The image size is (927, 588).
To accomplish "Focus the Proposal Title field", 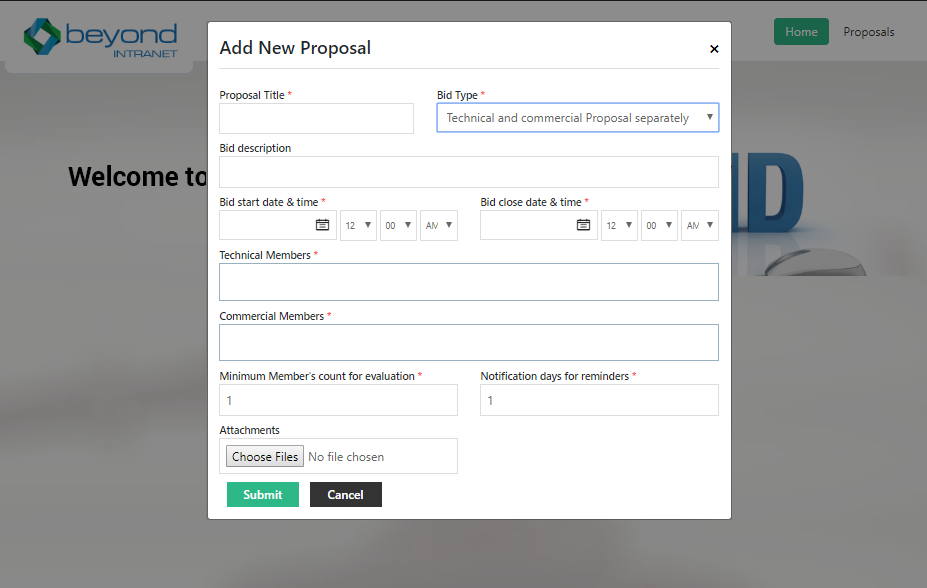I will (316, 118).
